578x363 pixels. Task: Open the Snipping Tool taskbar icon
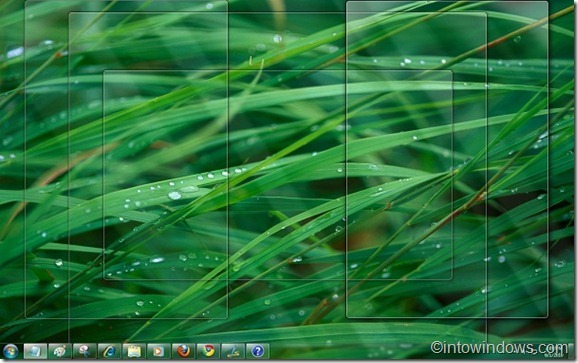click(x=85, y=351)
